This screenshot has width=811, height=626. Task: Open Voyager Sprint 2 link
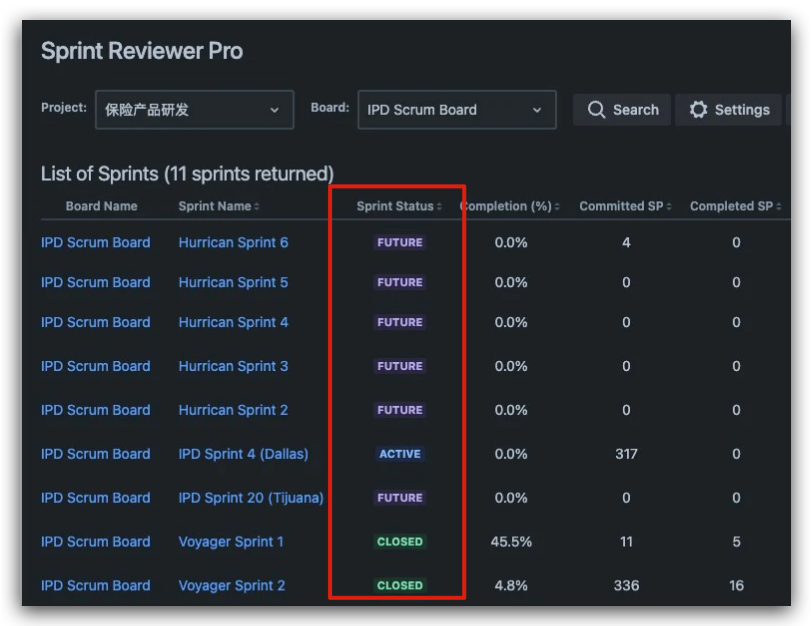(232, 586)
